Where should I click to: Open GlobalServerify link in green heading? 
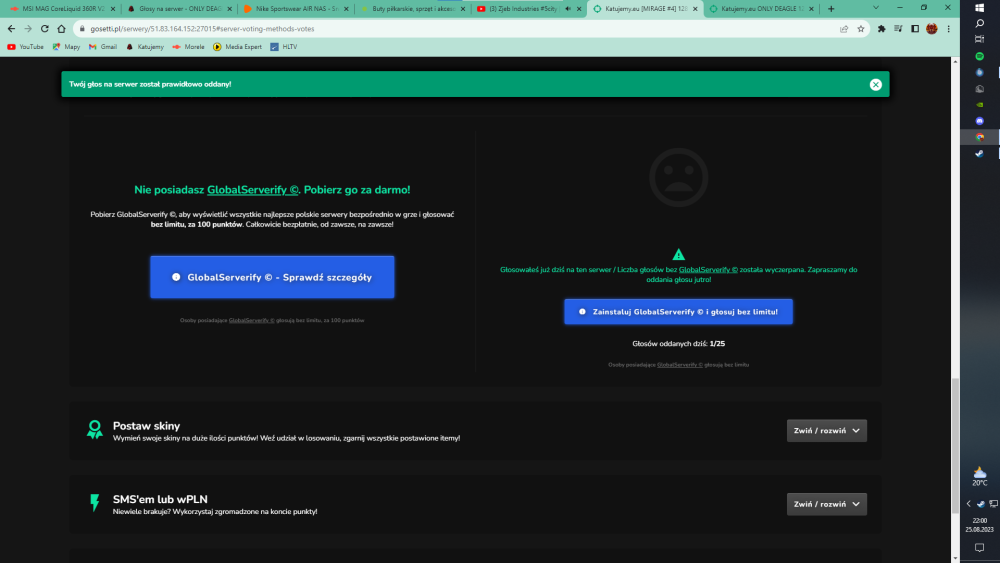click(253, 190)
